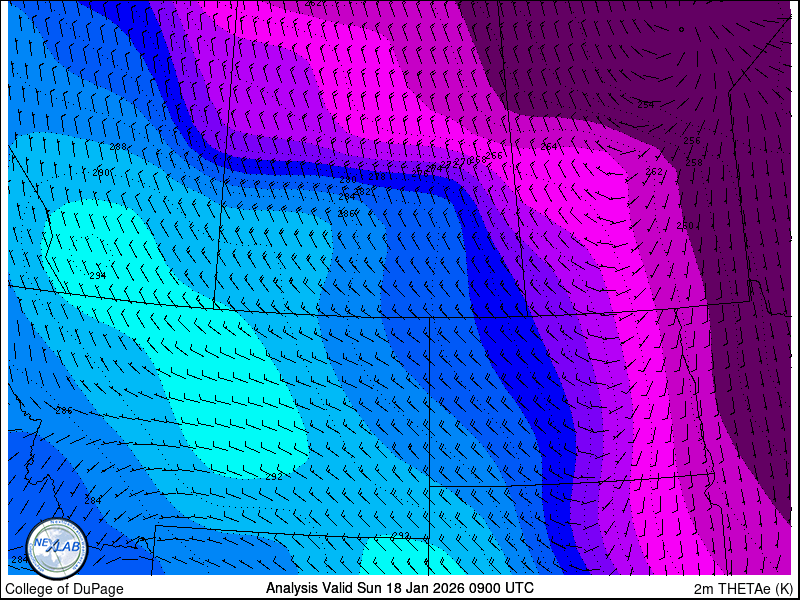Viewport: 800px width, 600px height.
Task: Click the "College of DuPage" caption
Action: 64,589
